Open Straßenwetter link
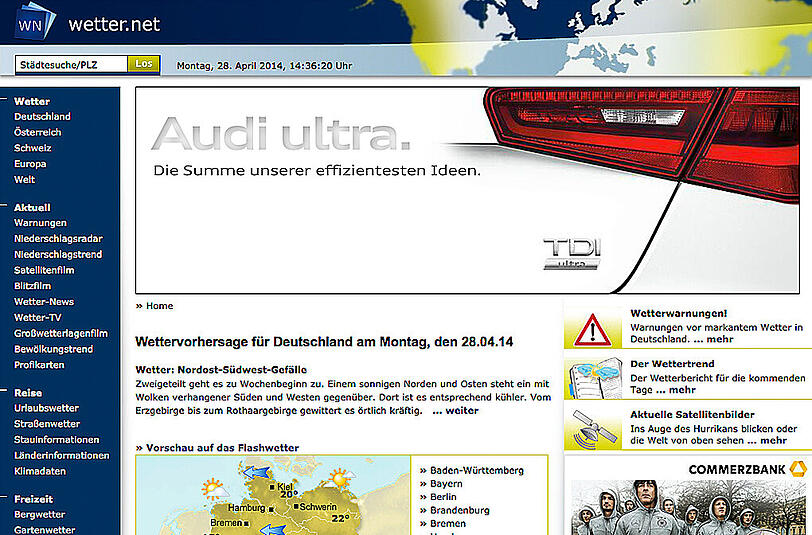The image size is (812, 535). point(47,424)
